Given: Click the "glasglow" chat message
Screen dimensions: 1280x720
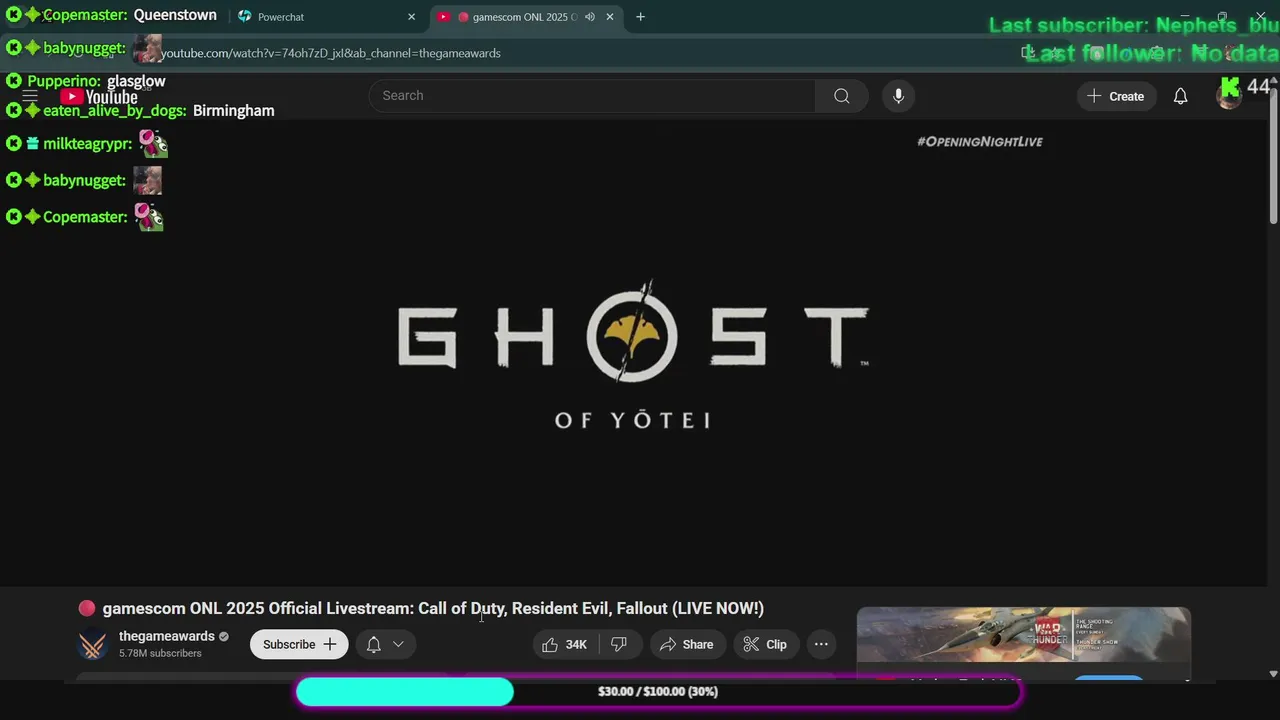Looking at the screenshot, I should click(136, 81).
